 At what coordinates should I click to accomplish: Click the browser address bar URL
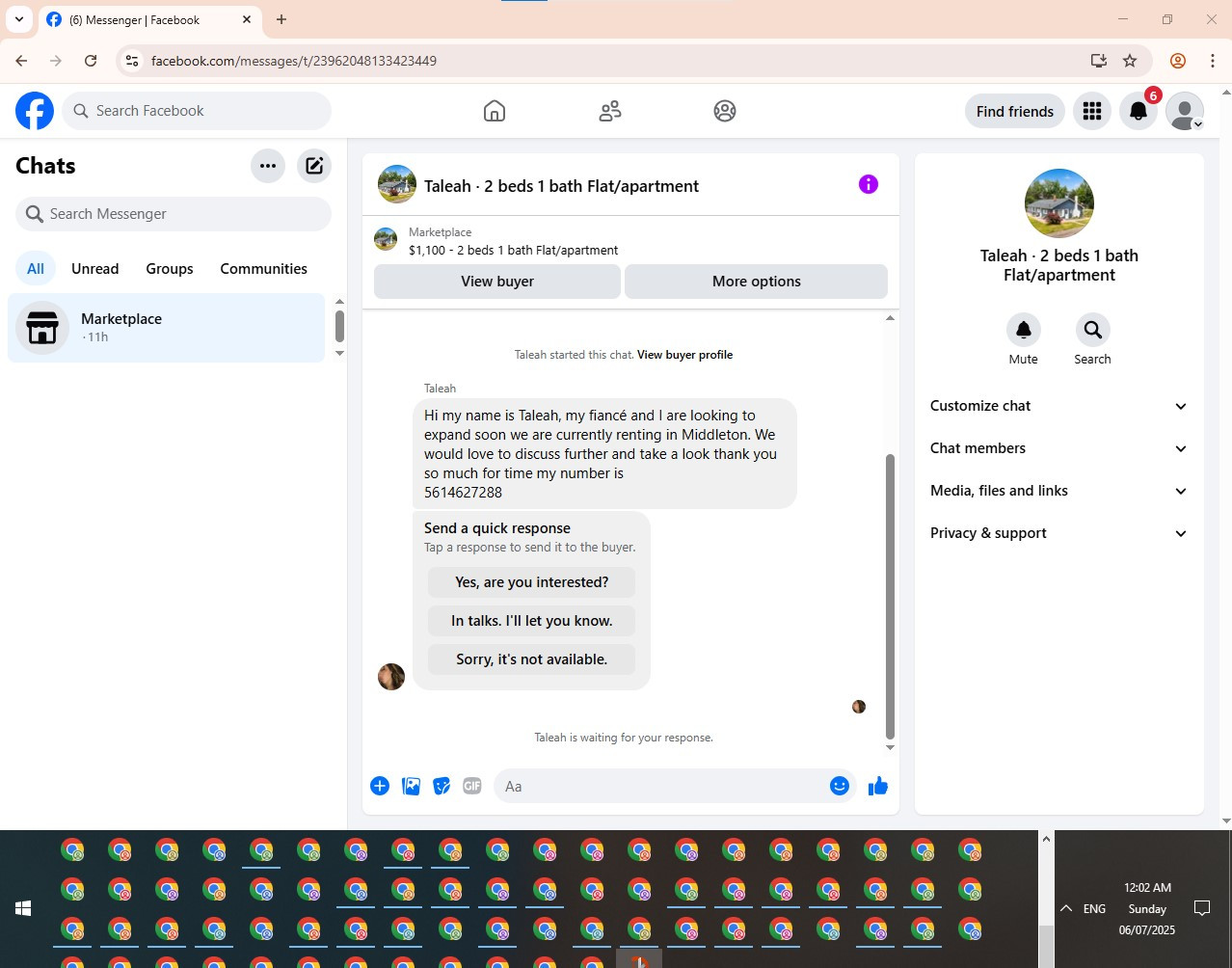[x=294, y=61]
